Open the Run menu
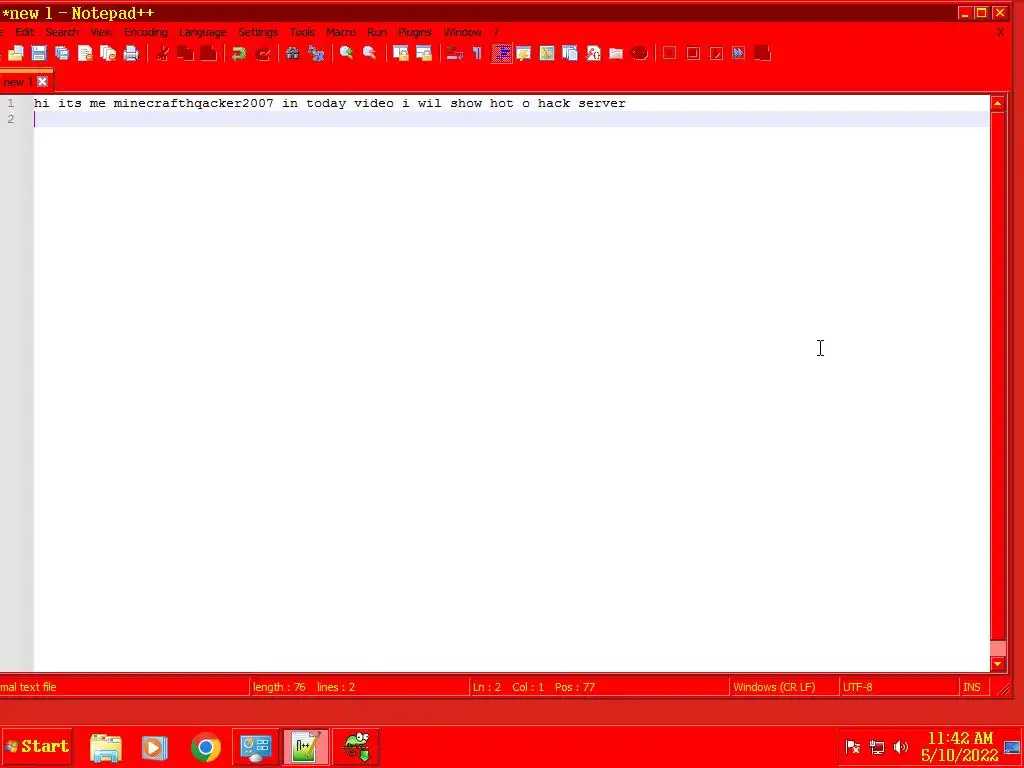1024x768 pixels. 377,32
